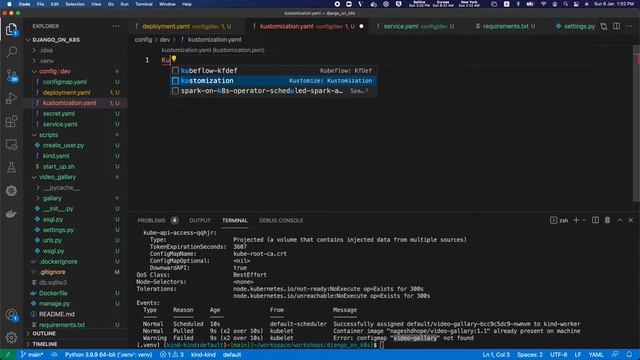This screenshot has height=360, width=640.
Task: Open the Terminal menu in menu bar
Action: [x=144, y=4]
